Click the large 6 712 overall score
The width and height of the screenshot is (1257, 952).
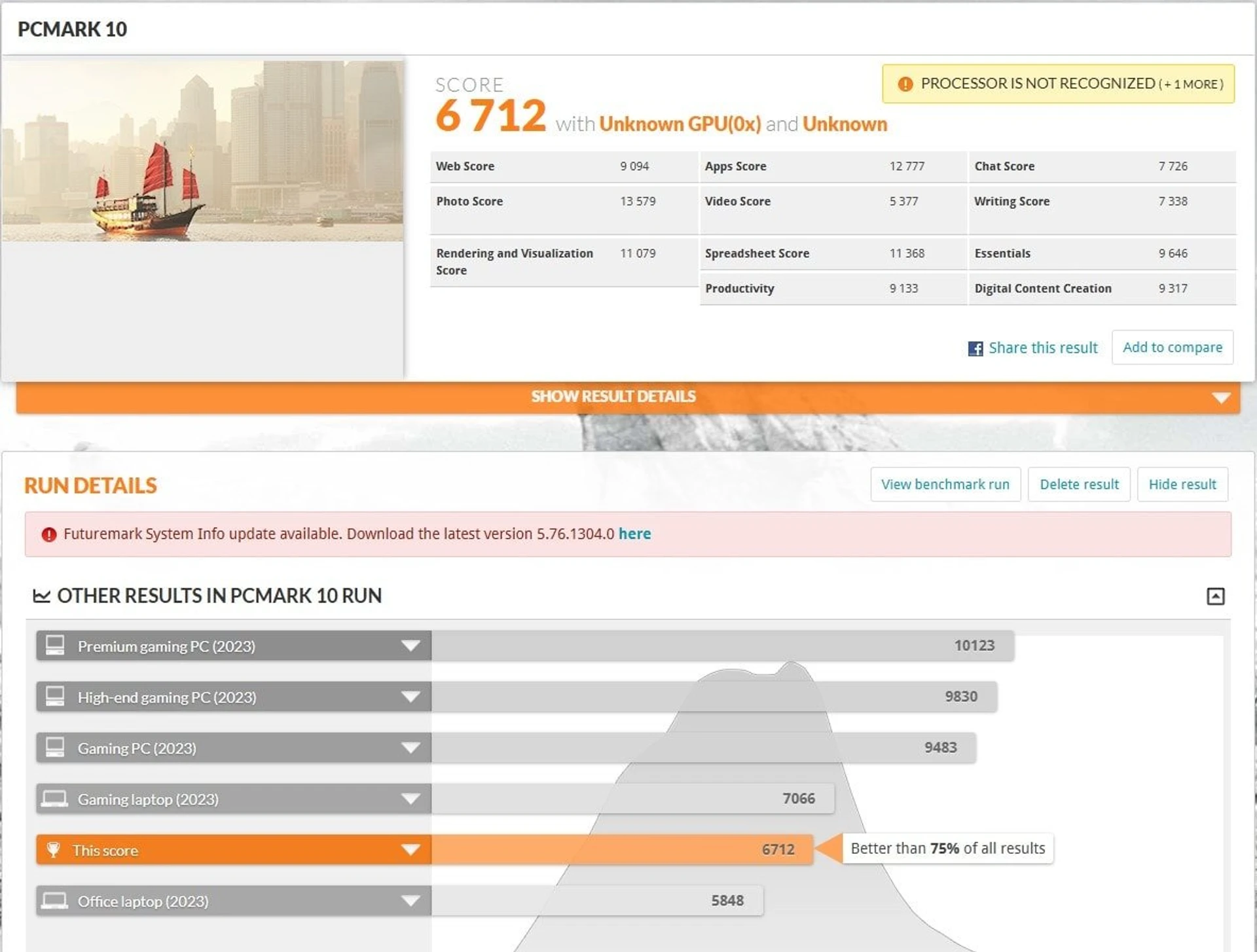pos(491,116)
